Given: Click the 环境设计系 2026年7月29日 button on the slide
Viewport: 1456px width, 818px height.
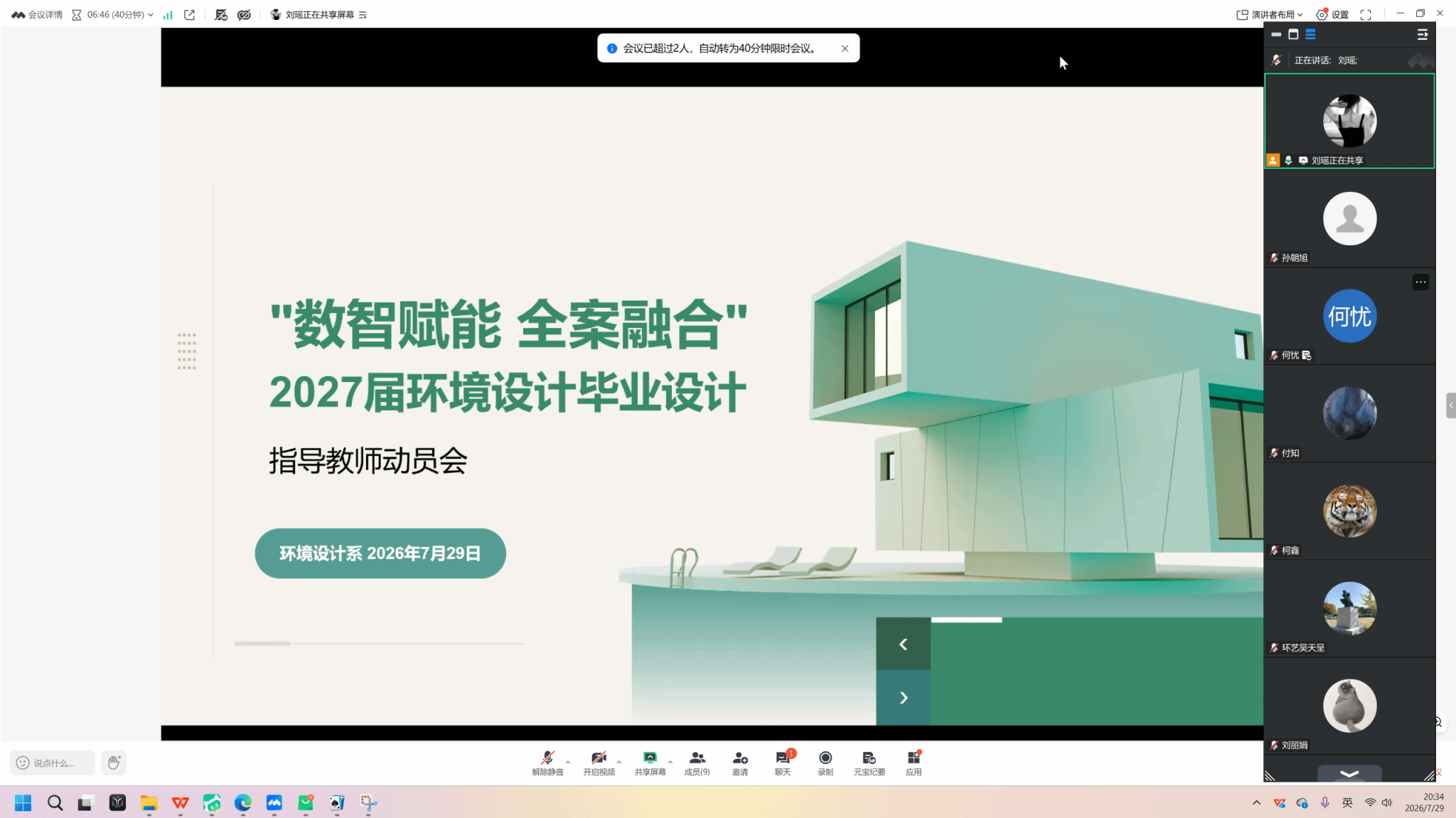Looking at the screenshot, I should (x=380, y=553).
